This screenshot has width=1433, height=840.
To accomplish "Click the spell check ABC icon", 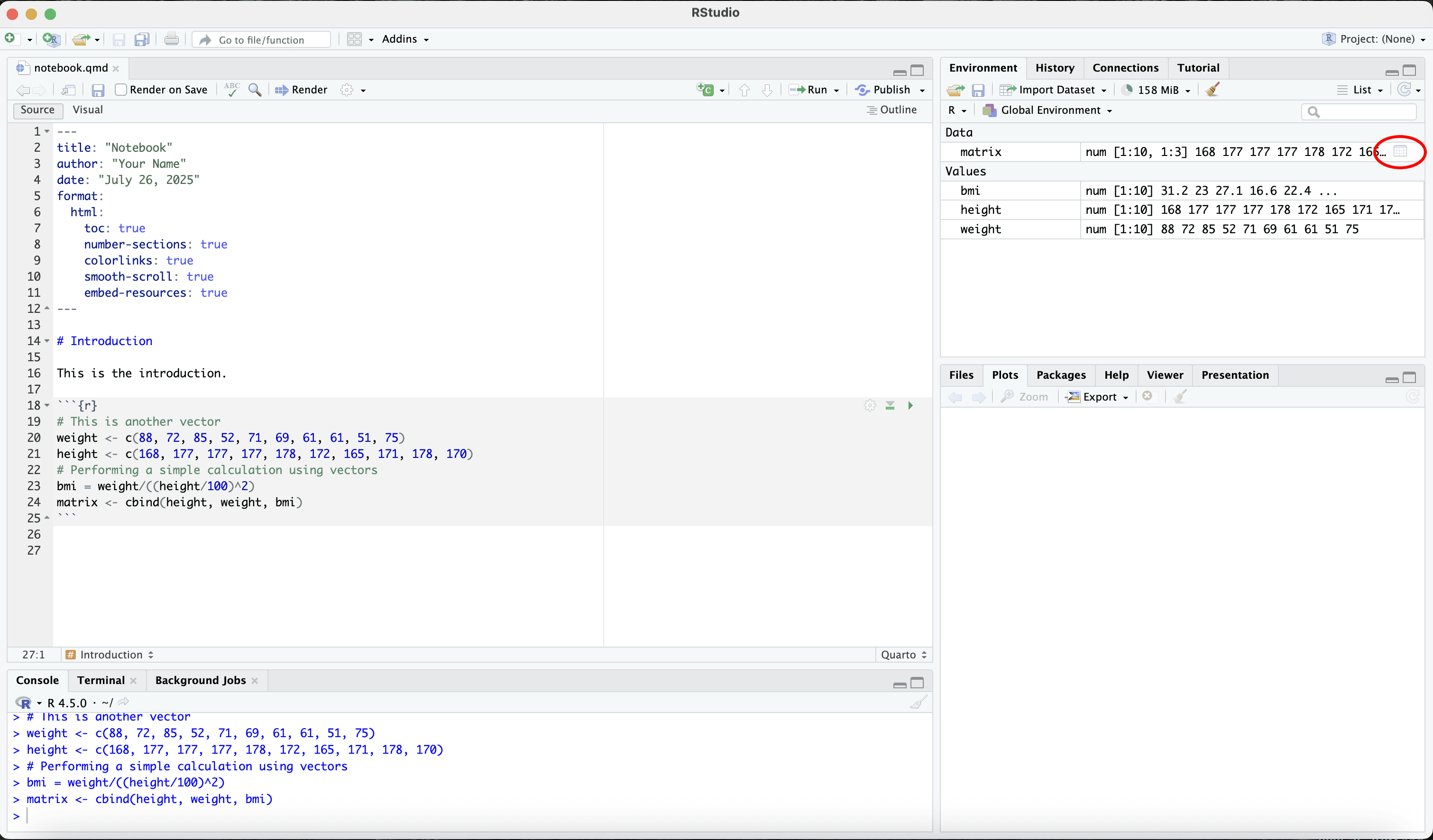I will [231, 90].
